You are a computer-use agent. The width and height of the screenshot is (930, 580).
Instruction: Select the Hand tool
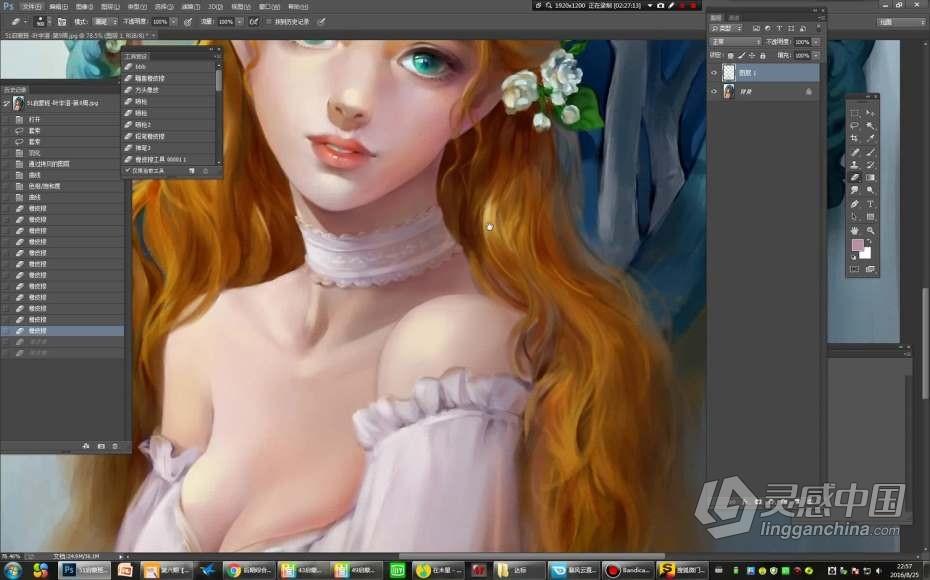point(855,230)
